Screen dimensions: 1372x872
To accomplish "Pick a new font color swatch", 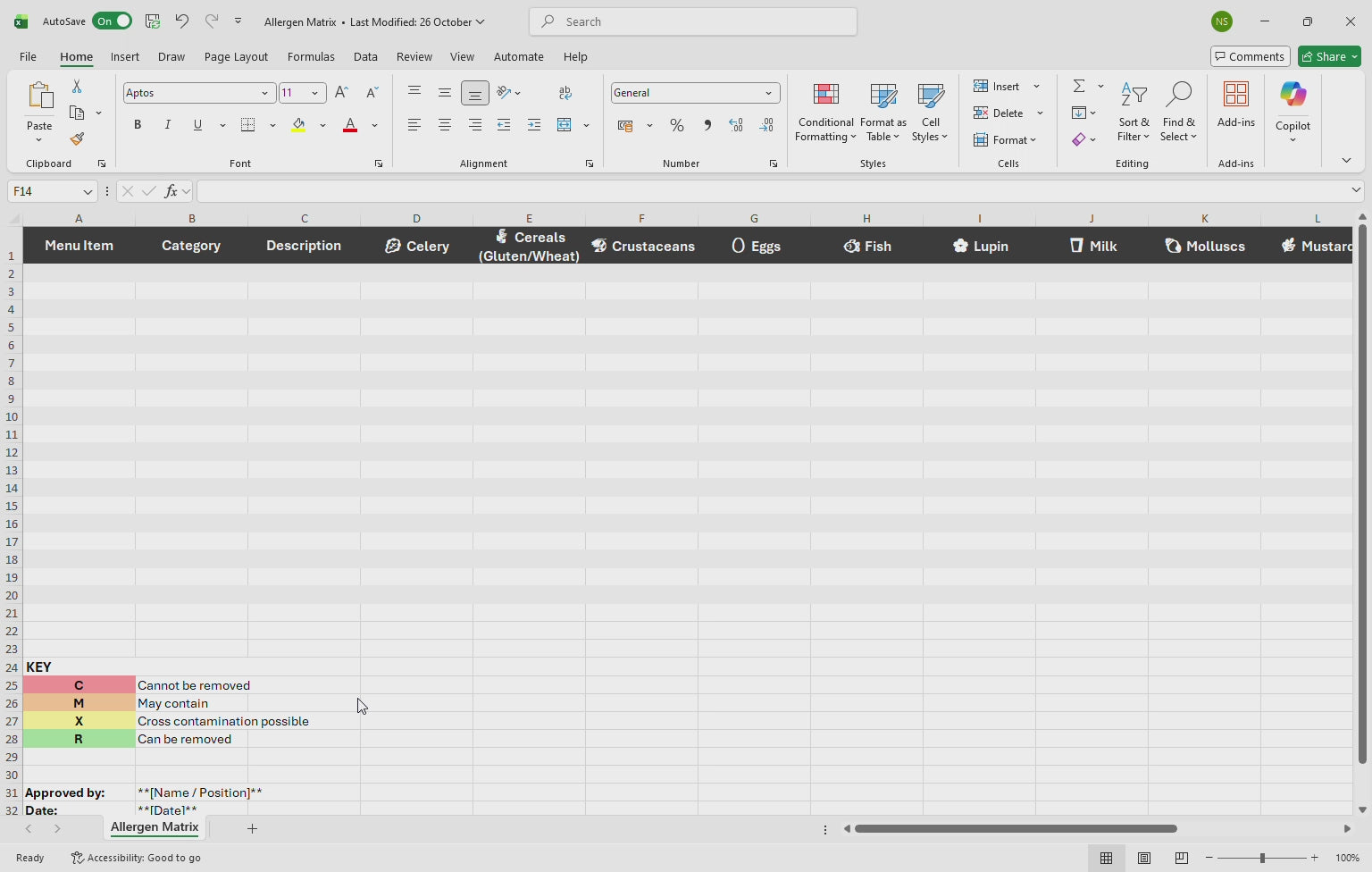I will coord(374,125).
